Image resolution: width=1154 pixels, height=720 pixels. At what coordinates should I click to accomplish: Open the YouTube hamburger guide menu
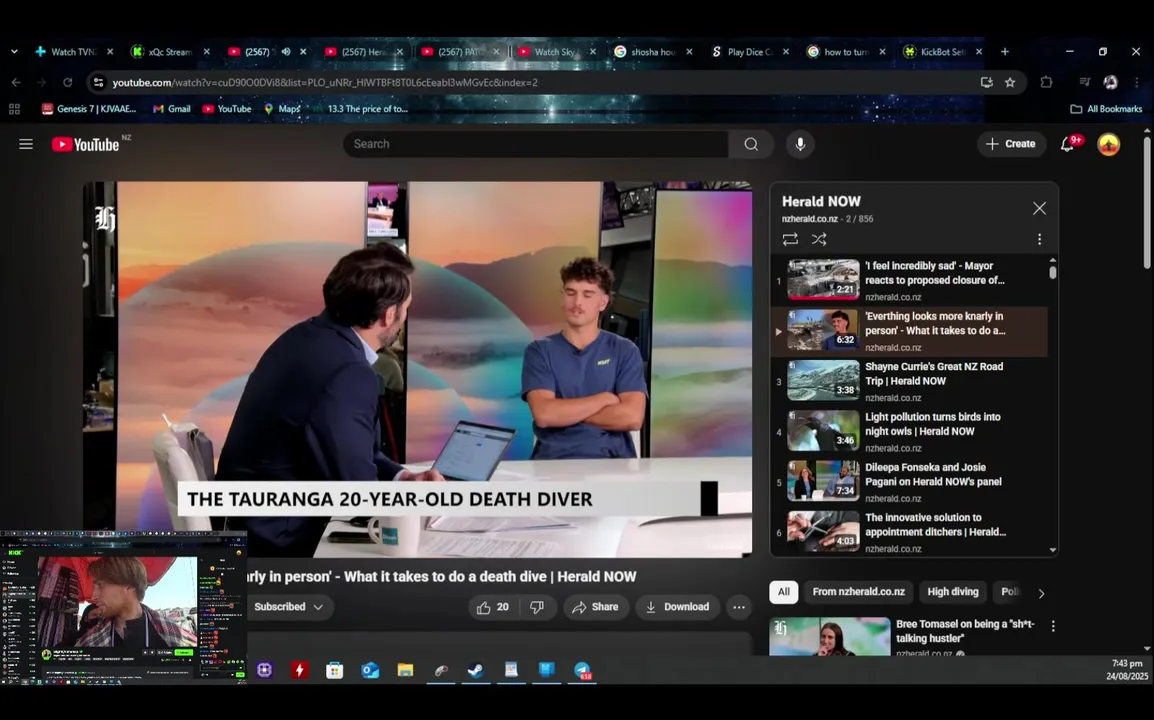pos(26,144)
